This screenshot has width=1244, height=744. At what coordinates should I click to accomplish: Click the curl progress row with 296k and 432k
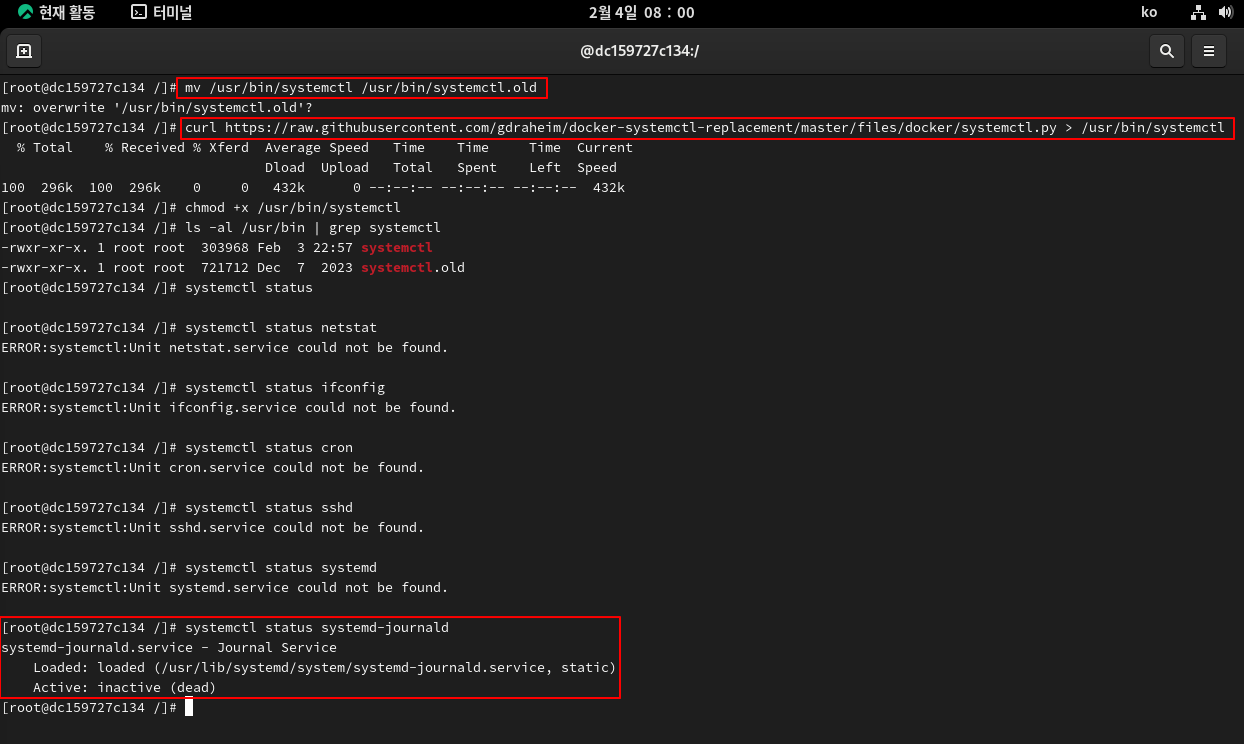pos(313,188)
